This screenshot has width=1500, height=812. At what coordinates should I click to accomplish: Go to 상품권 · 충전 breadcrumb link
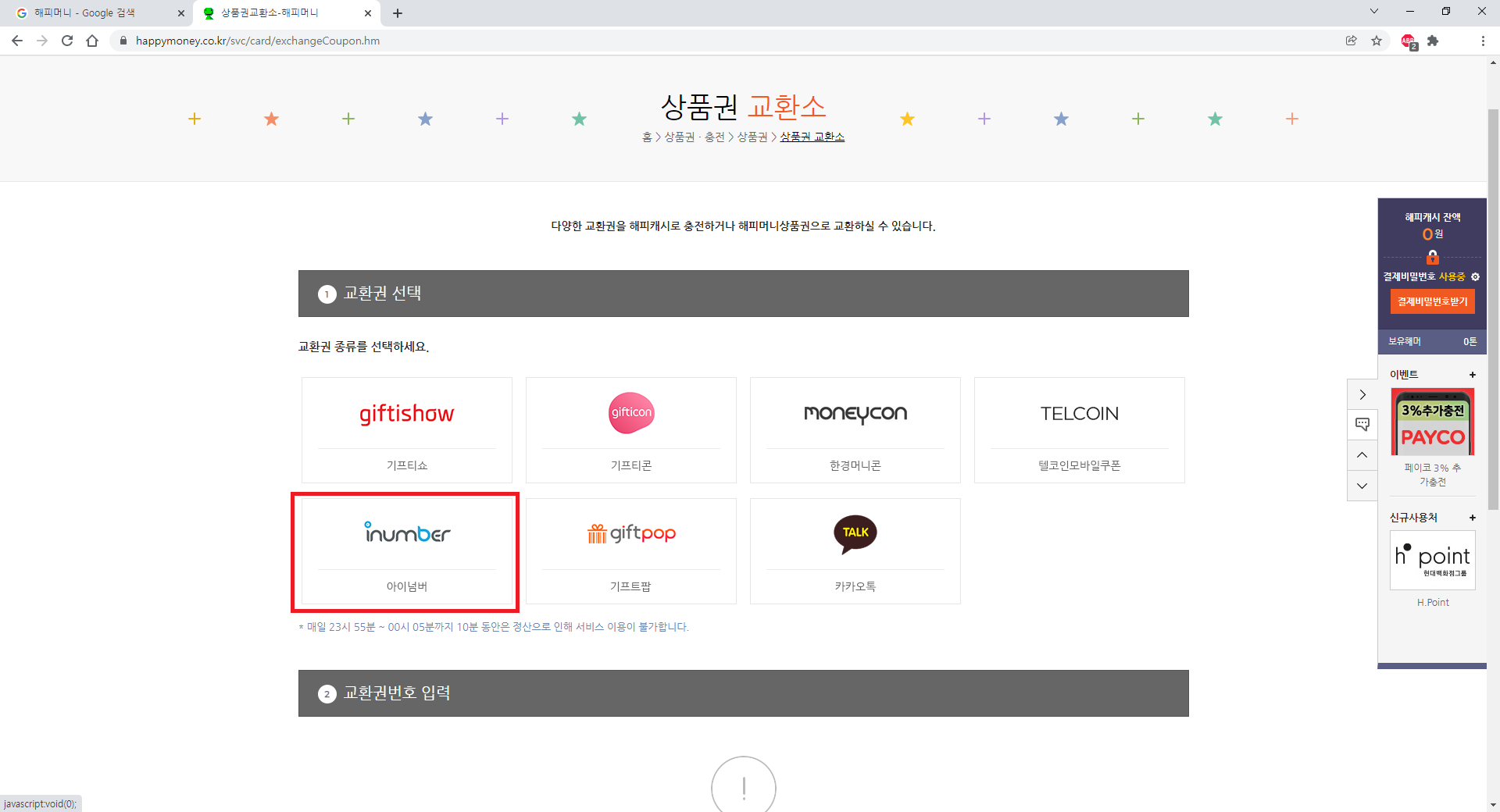(695, 137)
